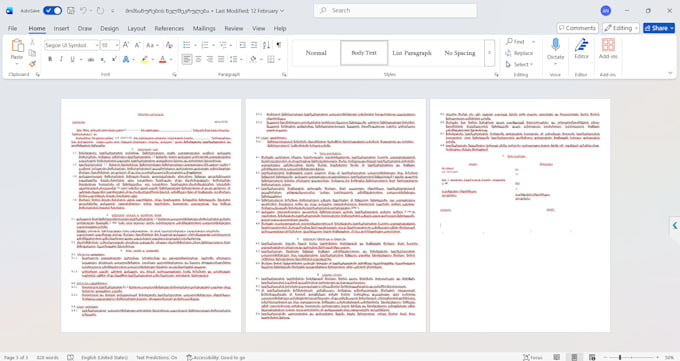680x361 pixels.
Task: Cut selection with the scissors icon
Action: click(32, 42)
